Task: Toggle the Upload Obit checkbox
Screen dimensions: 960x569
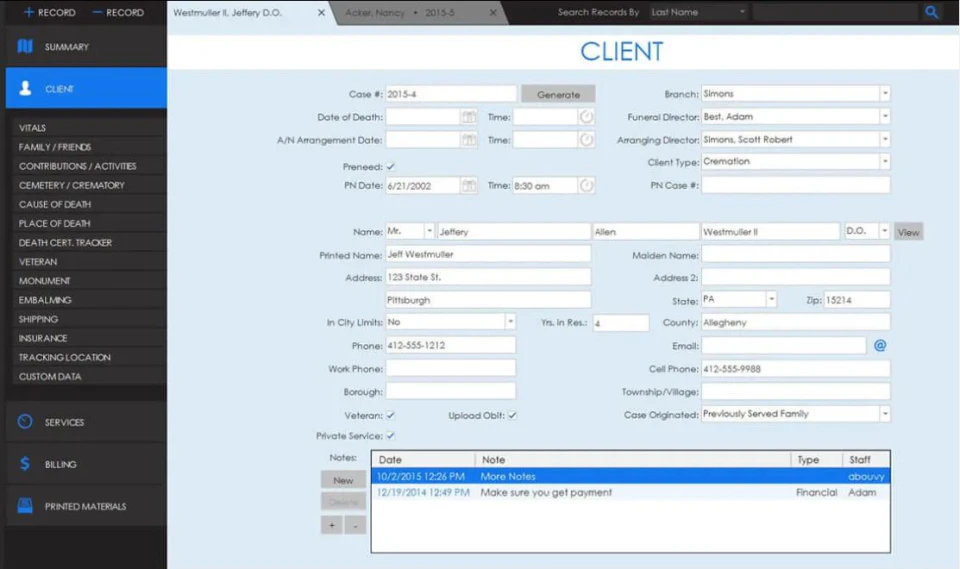Action: pos(512,415)
